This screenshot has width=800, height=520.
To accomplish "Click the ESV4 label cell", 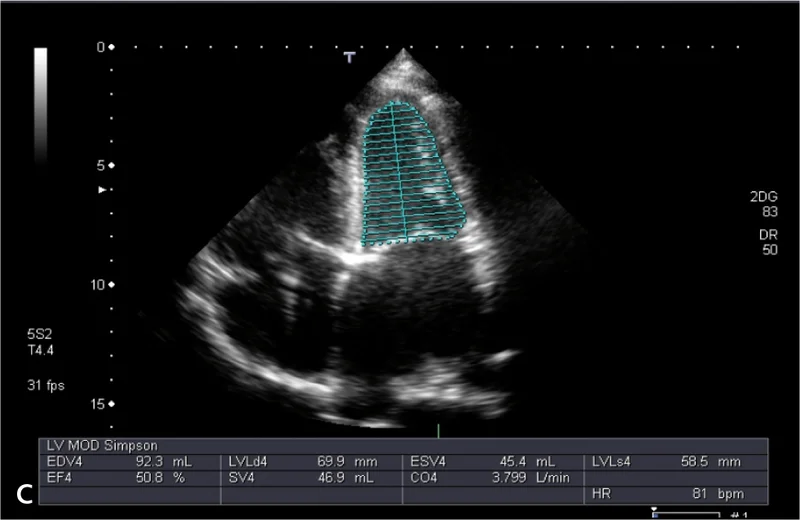I will click(x=428, y=462).
